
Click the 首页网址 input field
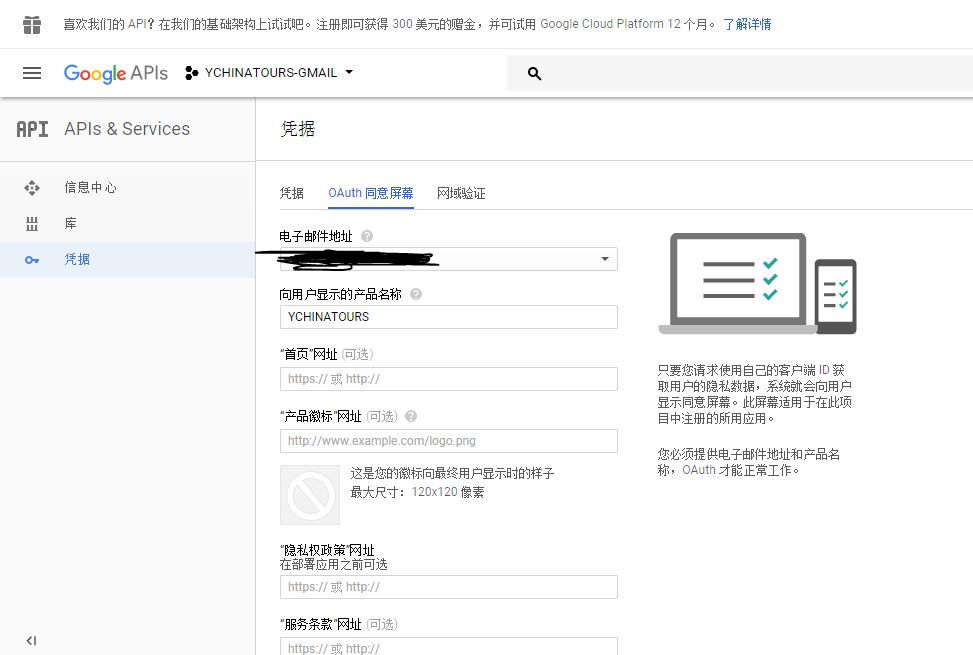(x=449, y=379)
